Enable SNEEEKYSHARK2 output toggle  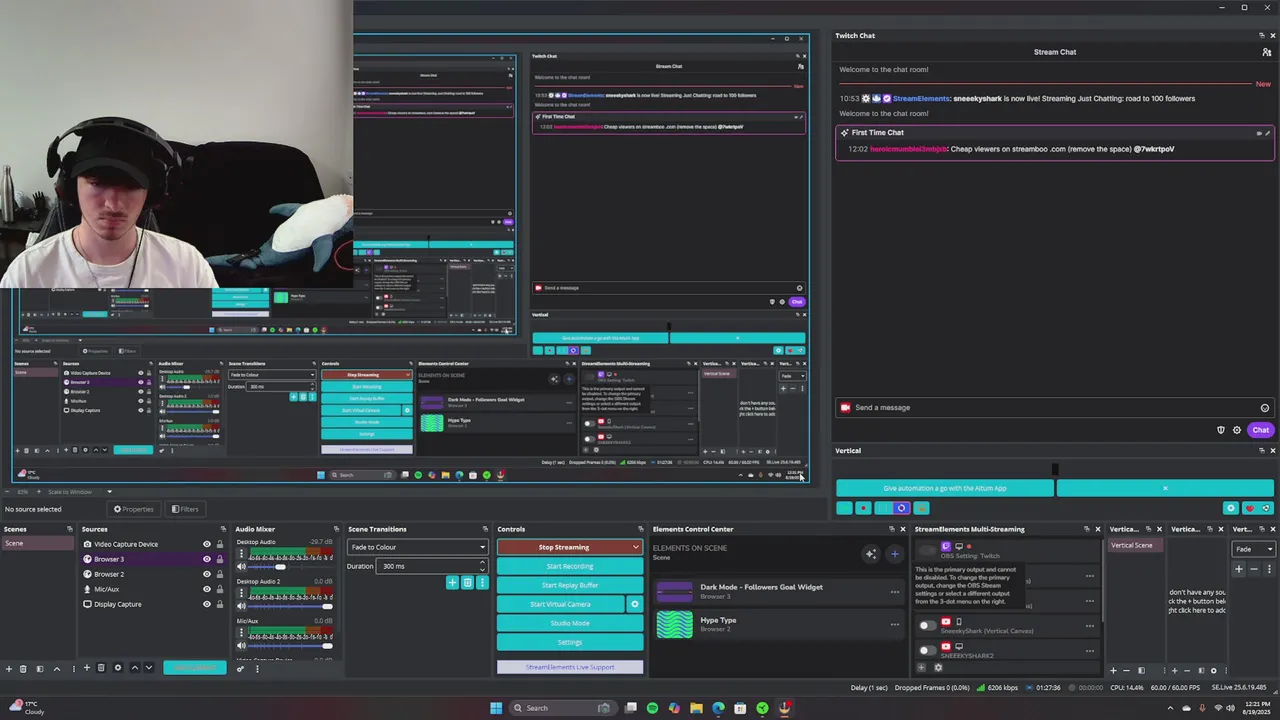tap(928, 650)
